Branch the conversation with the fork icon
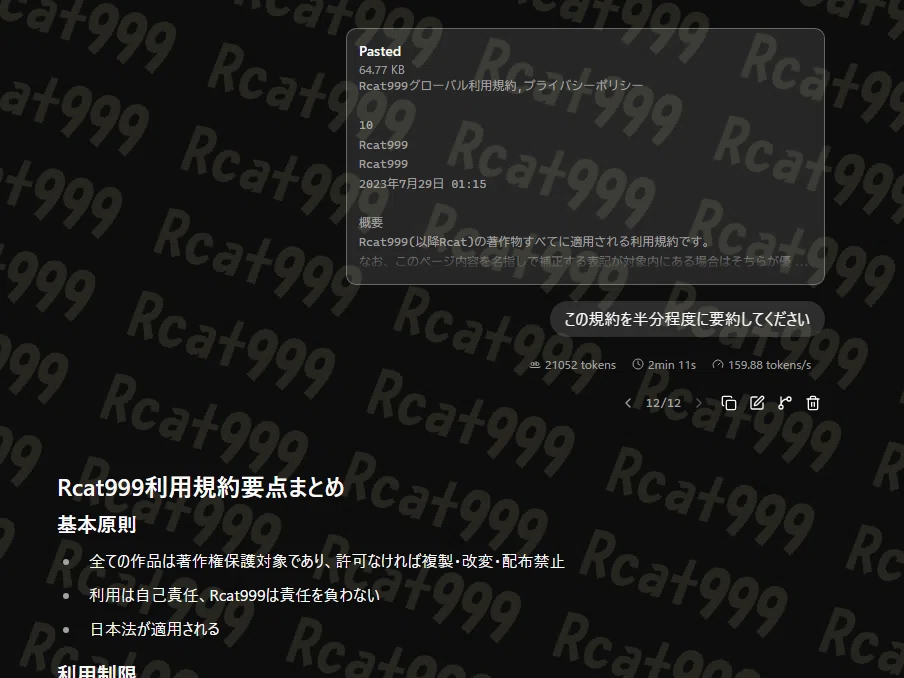Screen dimensions: 904x678 pos(785,403)
